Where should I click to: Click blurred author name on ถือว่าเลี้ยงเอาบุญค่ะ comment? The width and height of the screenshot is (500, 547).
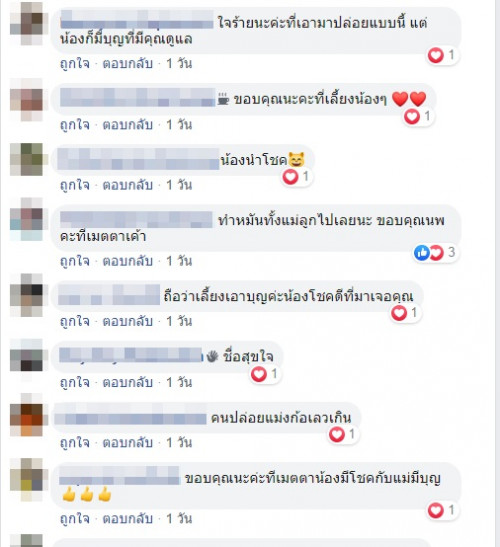109,295
